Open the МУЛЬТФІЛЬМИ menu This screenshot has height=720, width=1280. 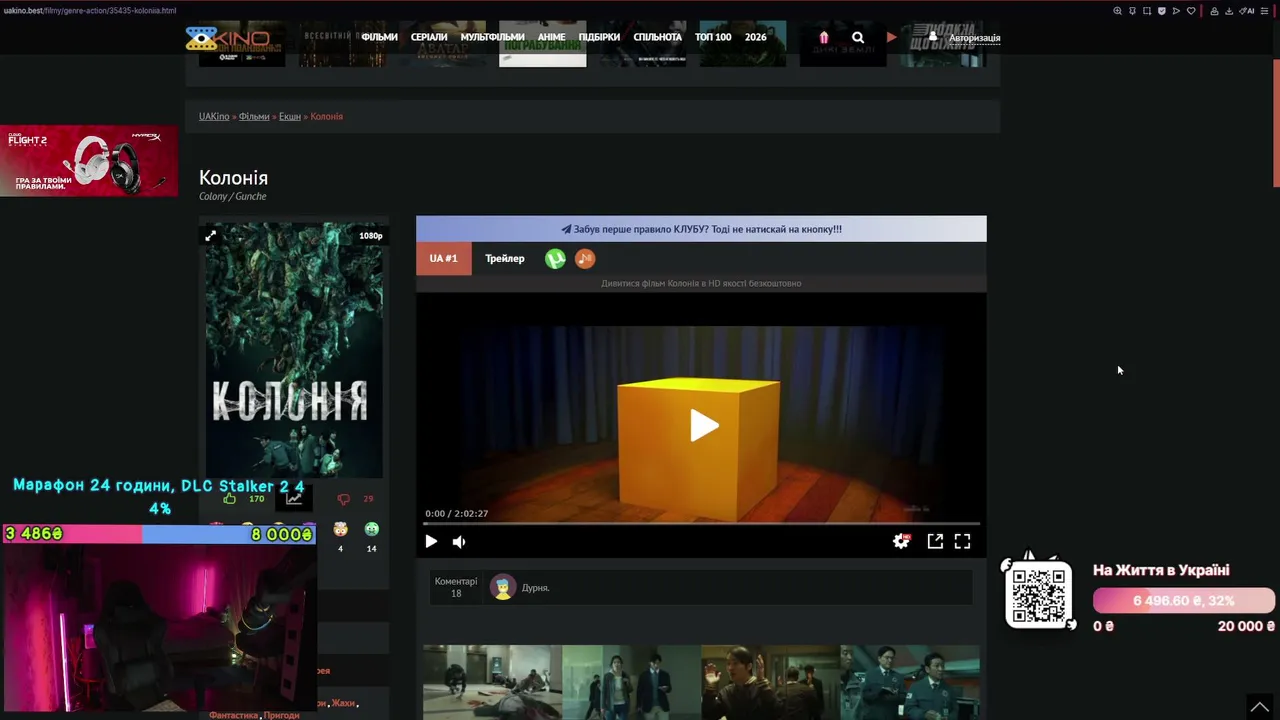[492, 38]
